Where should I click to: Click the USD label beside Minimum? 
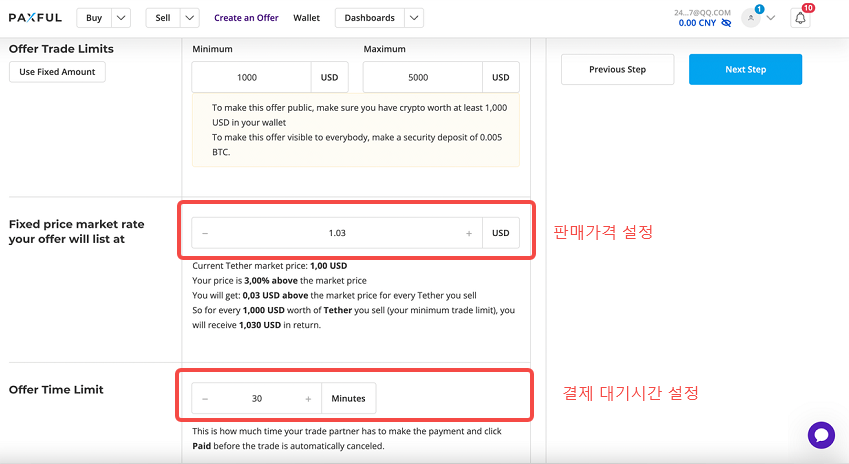[x=329, y=77]
